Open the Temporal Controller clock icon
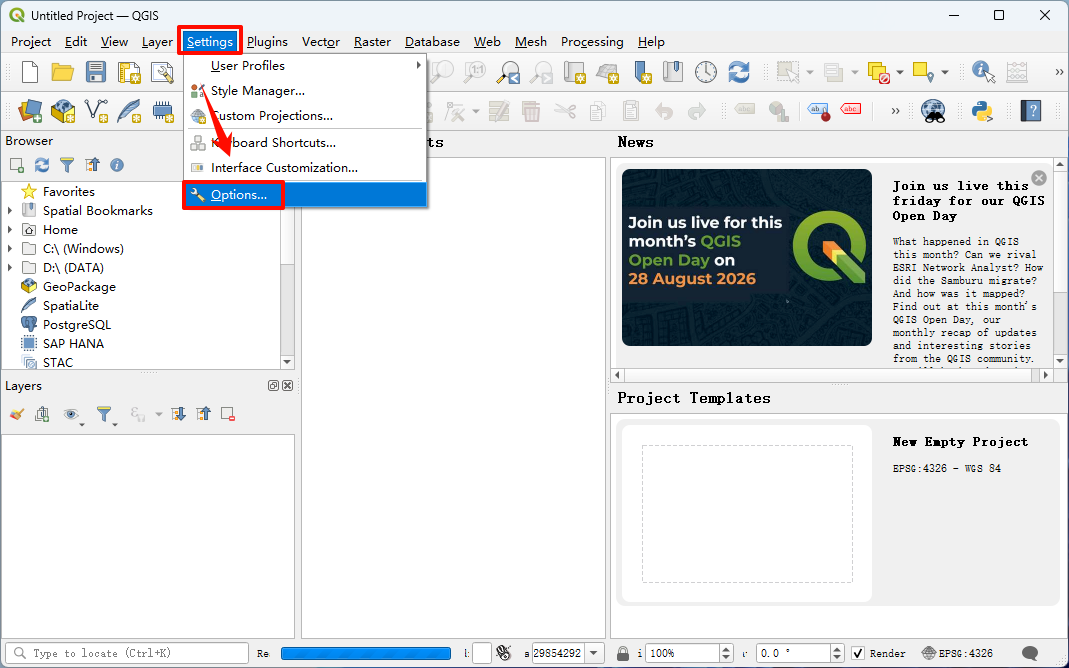 [706, 72]
